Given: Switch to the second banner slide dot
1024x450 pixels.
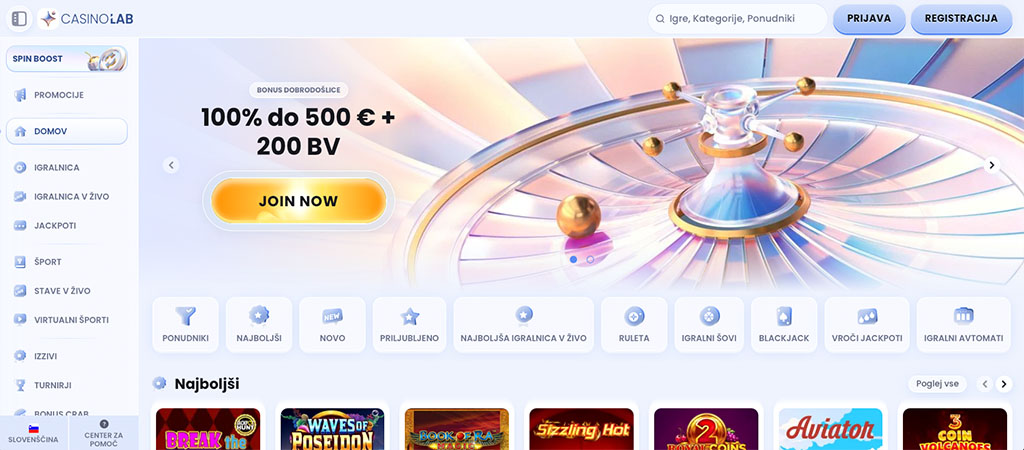Looking at the screenshot, I should [x=590, y=259].
